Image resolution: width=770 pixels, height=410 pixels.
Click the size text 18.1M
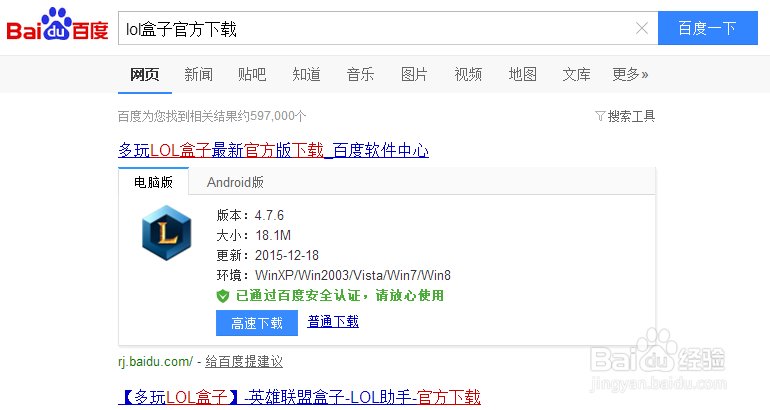(x=273, y=236)
